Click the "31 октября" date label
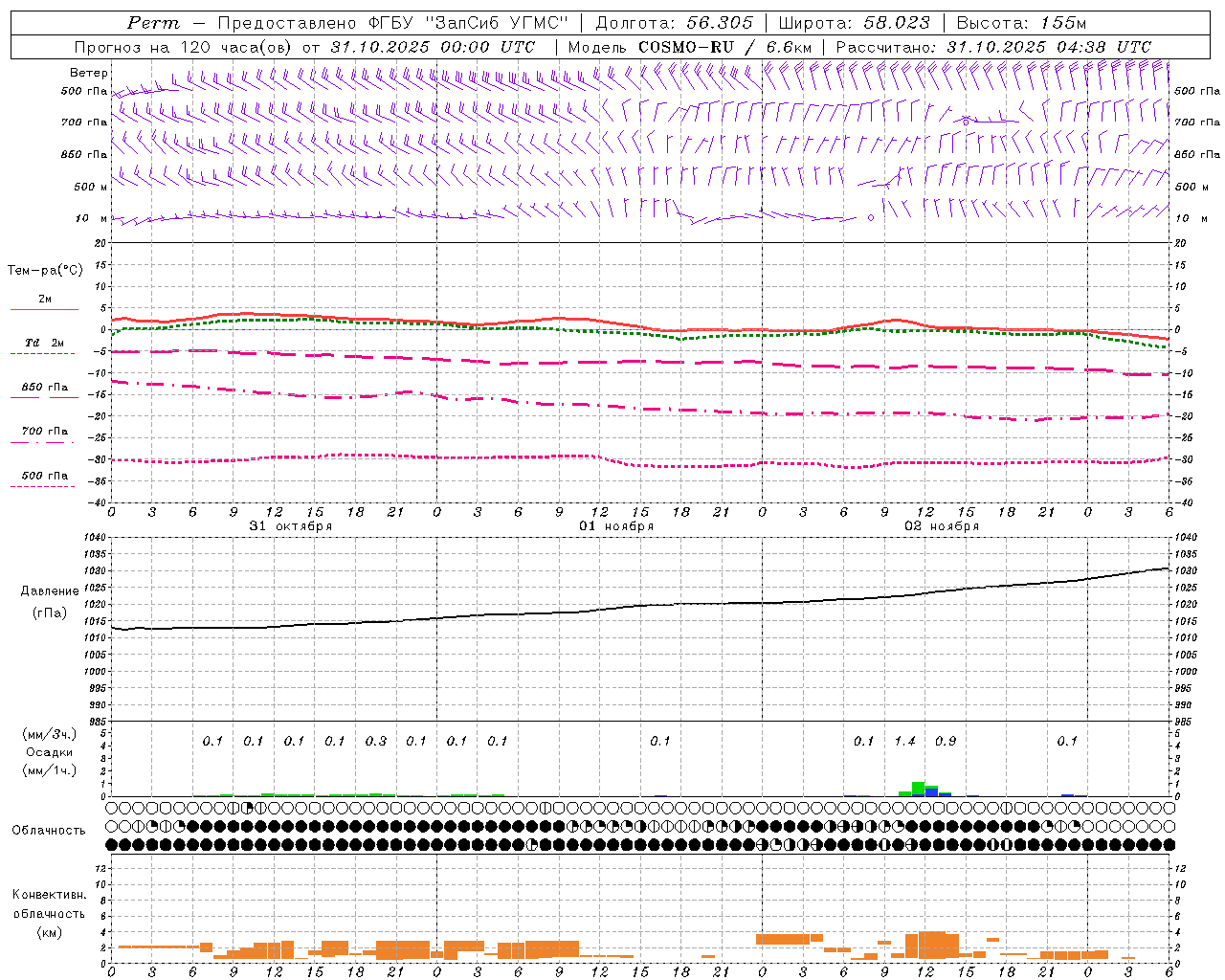Viewport: 1225px width, 980px height. 291,526
